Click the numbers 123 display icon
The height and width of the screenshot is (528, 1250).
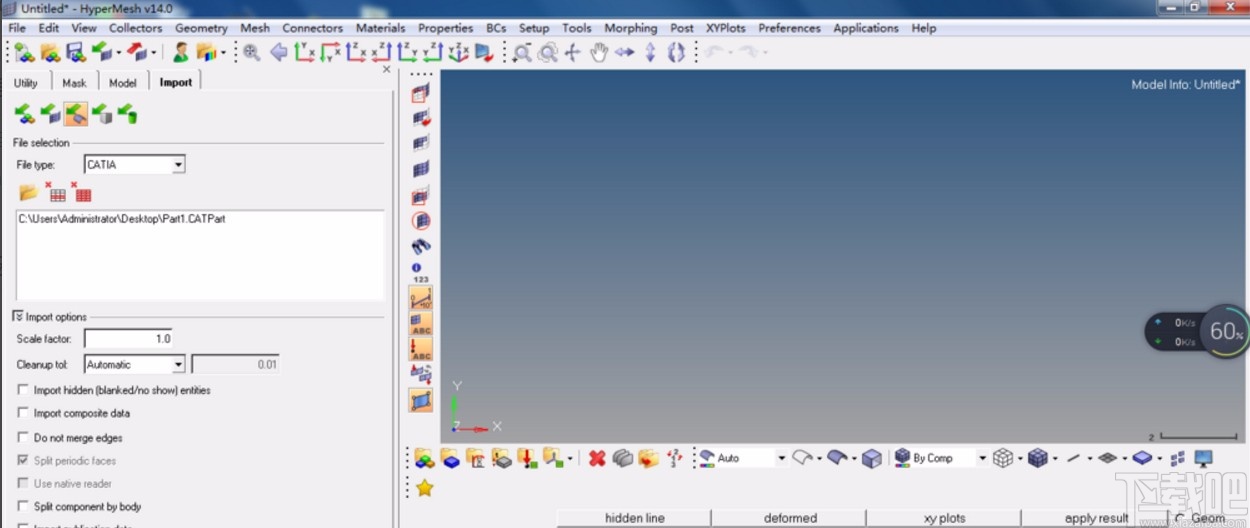(420, 272)
